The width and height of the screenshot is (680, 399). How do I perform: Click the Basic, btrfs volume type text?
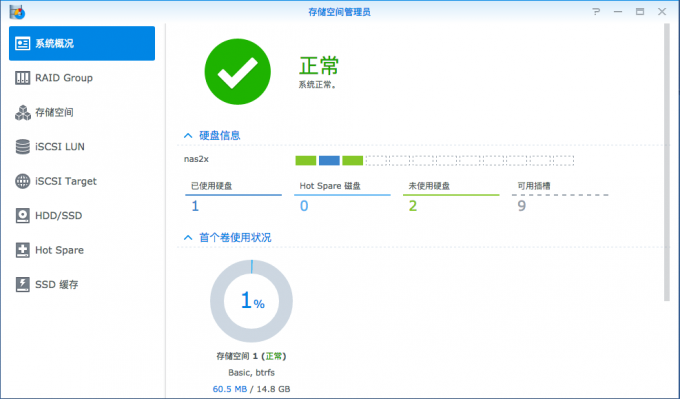coord(252,373)
